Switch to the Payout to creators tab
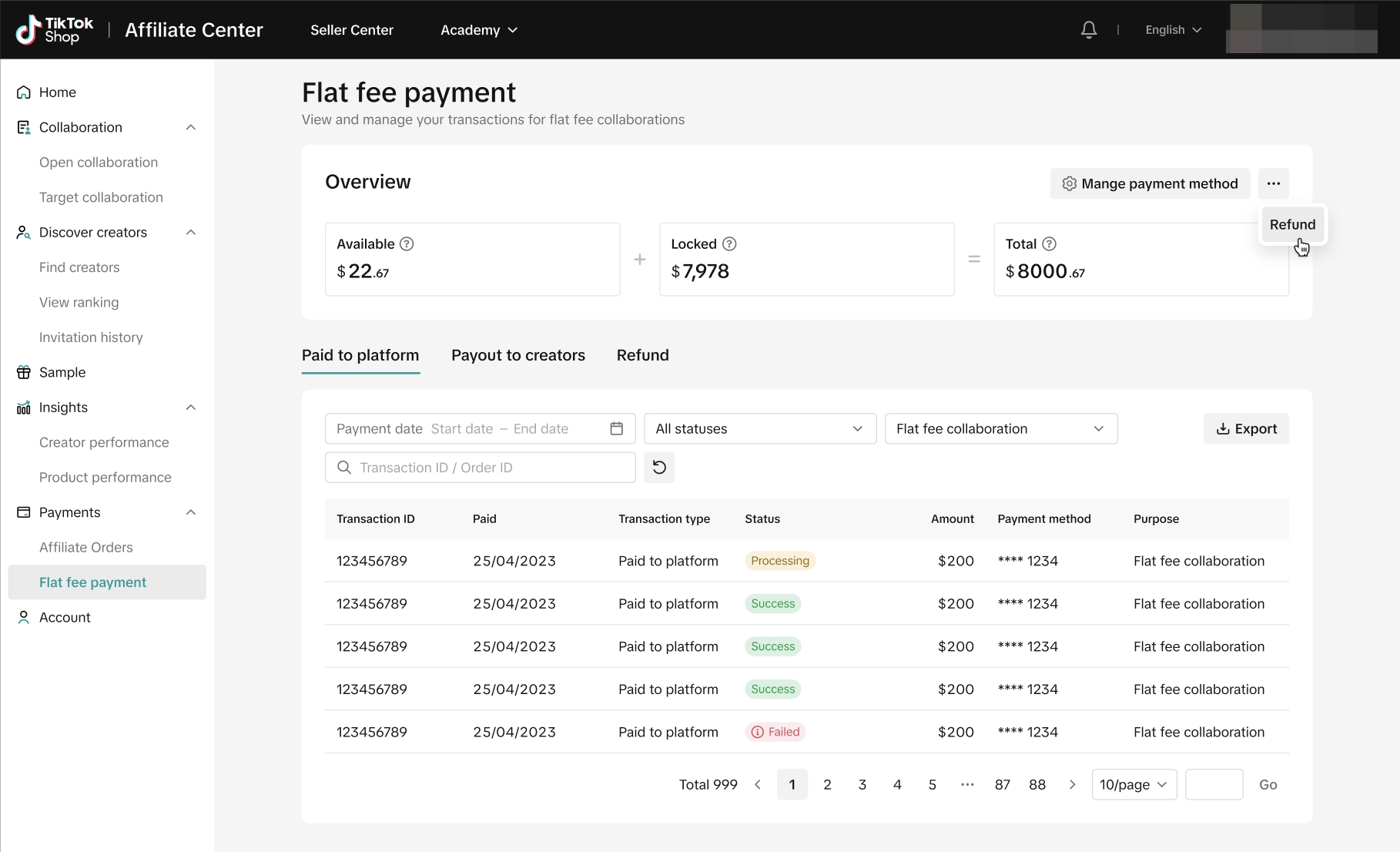1400x852 pixels. pos(517,355)
